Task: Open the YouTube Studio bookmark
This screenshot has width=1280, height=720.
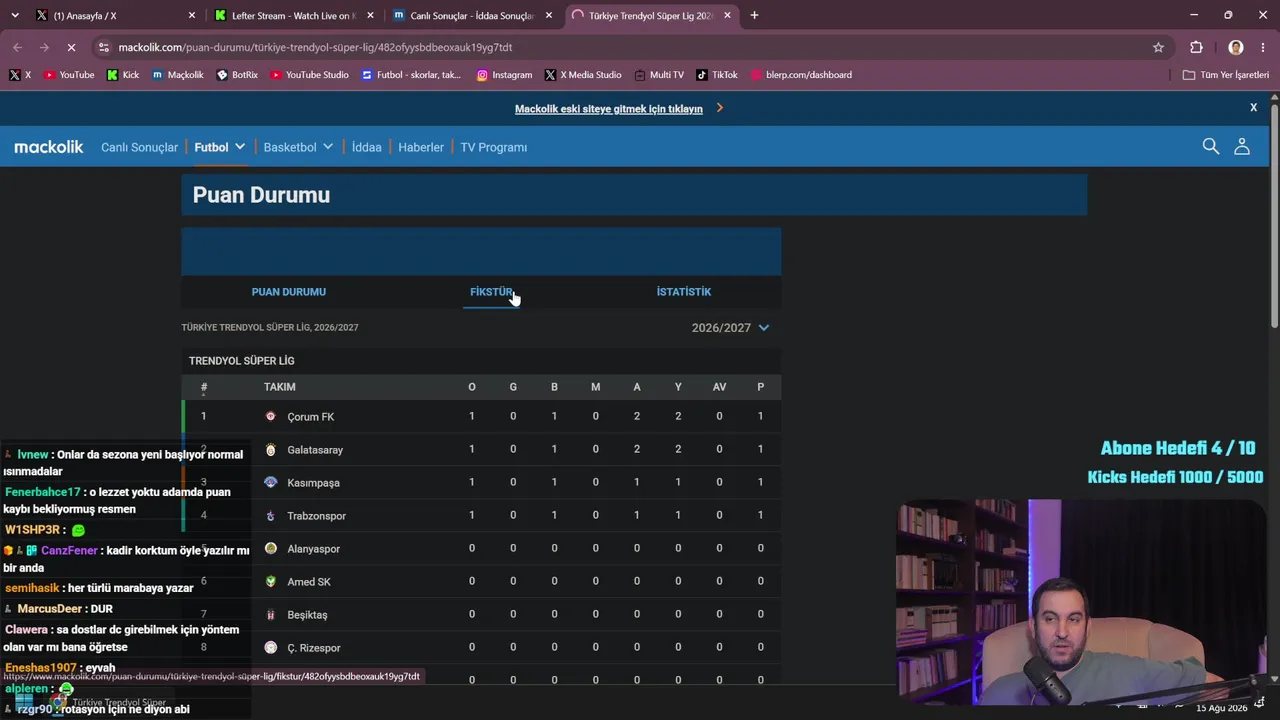Action: point(309,75)
